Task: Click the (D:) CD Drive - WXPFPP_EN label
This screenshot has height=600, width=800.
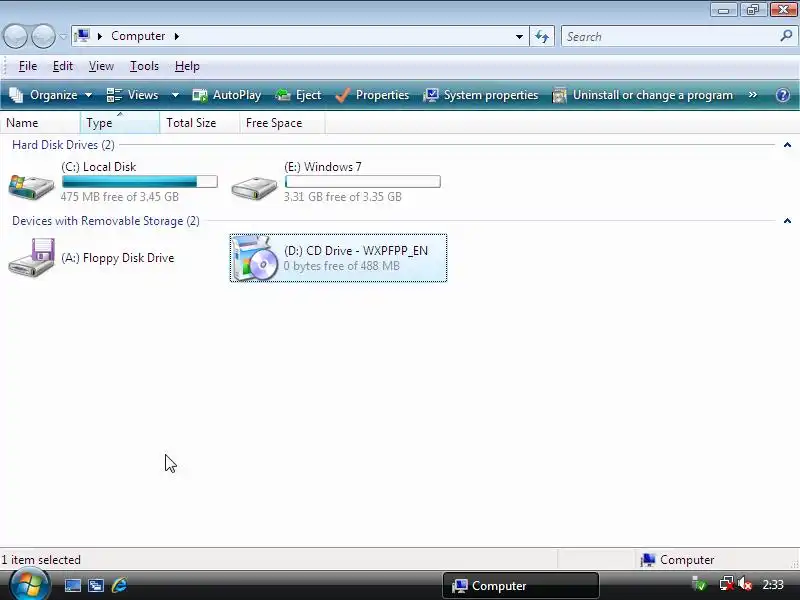Action: point(356,251)
